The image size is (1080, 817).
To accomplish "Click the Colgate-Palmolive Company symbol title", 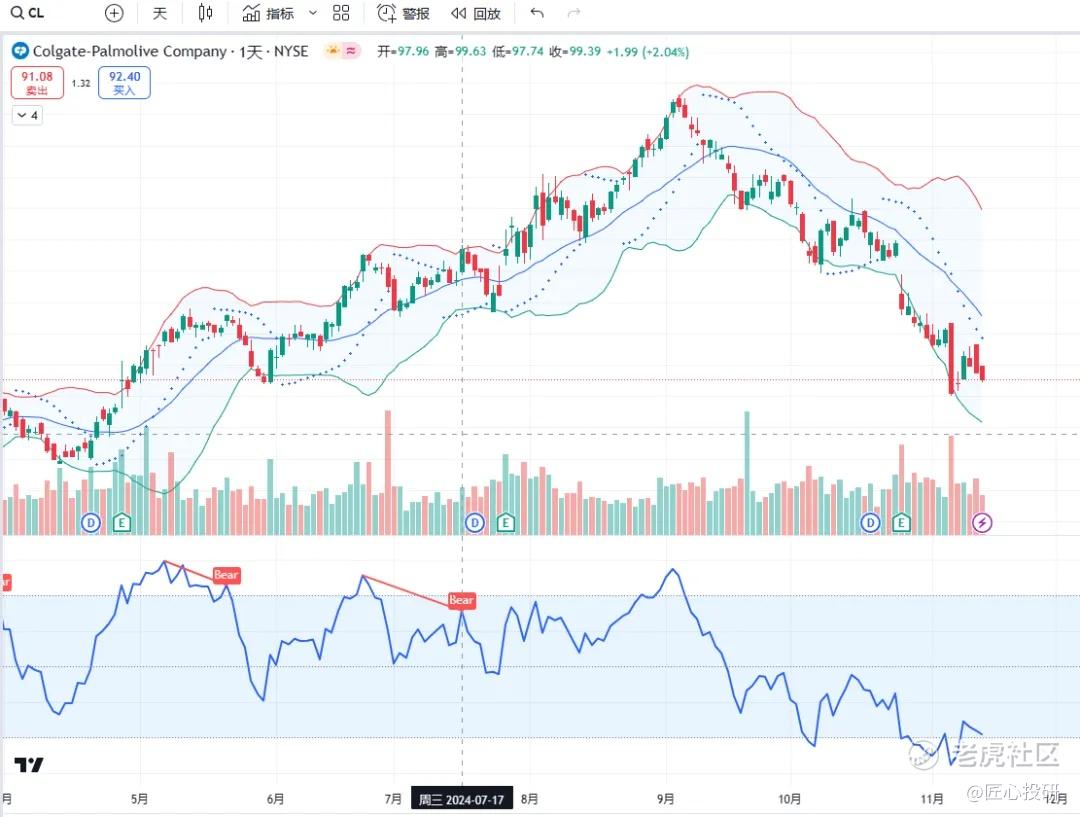I will [x=129, y=51].
